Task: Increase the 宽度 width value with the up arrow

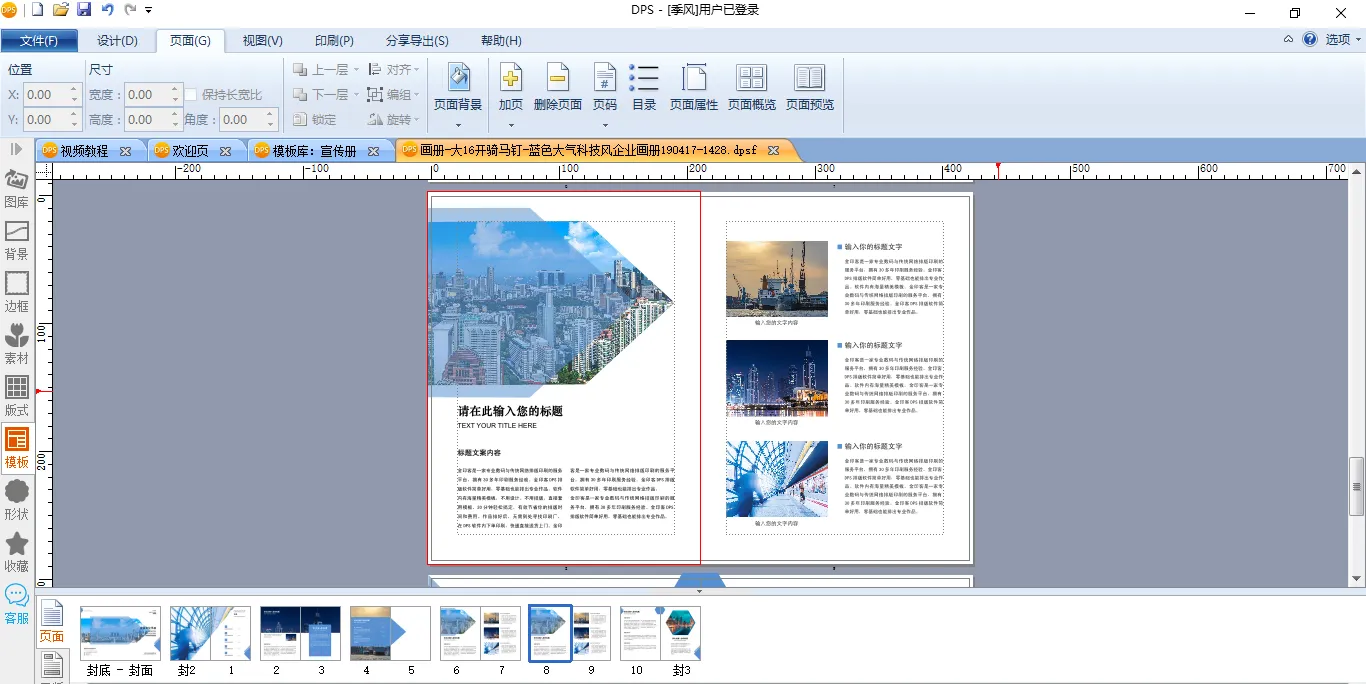Action: click(176, 90)
